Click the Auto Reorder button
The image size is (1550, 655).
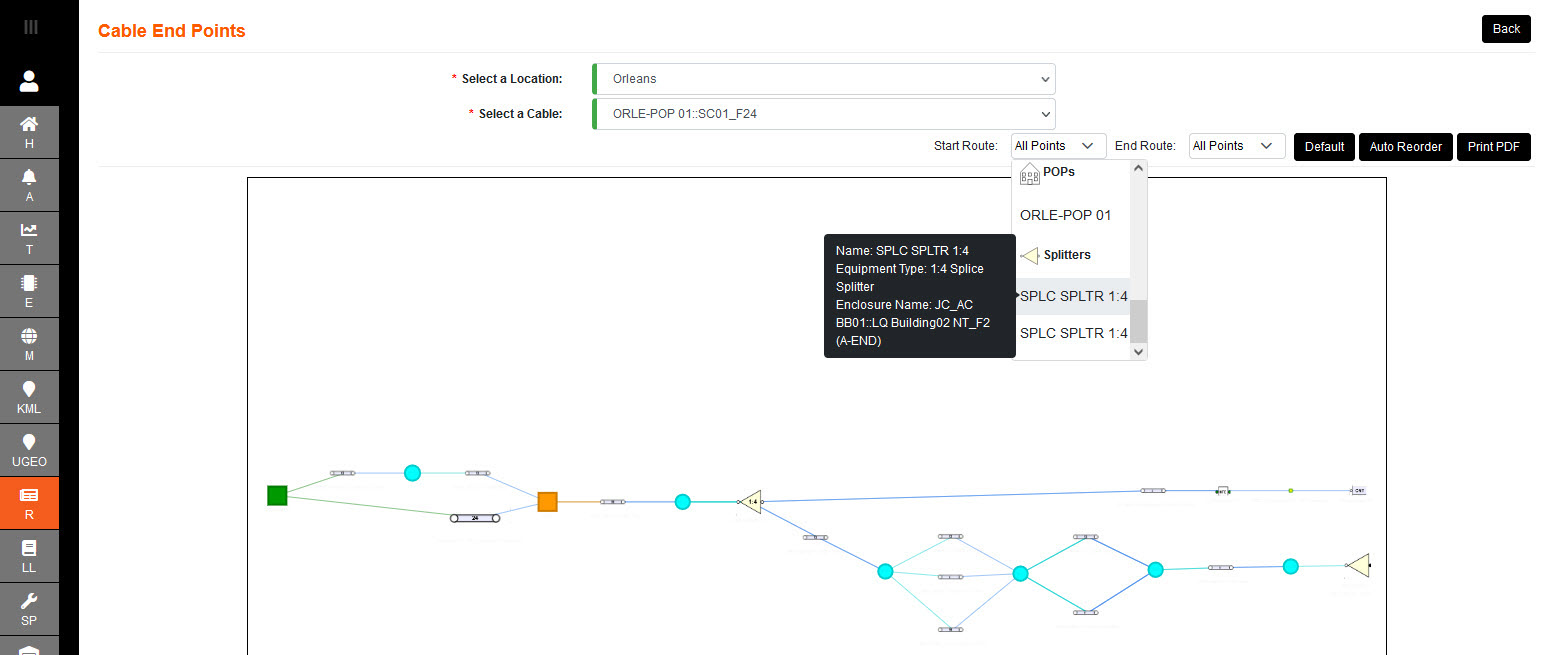pyautogui.click(x=1405, y=147)
